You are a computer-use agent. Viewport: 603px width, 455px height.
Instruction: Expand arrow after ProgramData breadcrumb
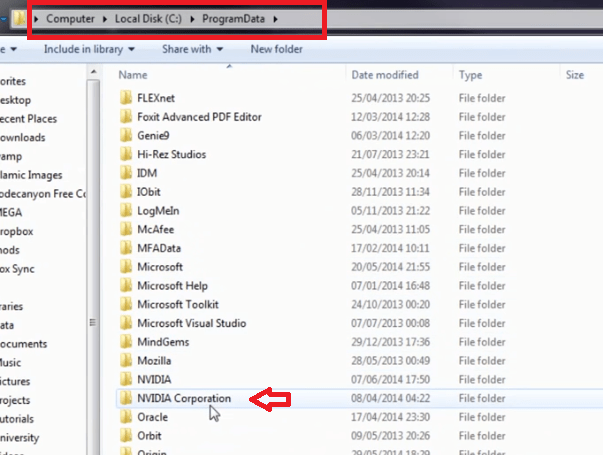tap(275, 19)
